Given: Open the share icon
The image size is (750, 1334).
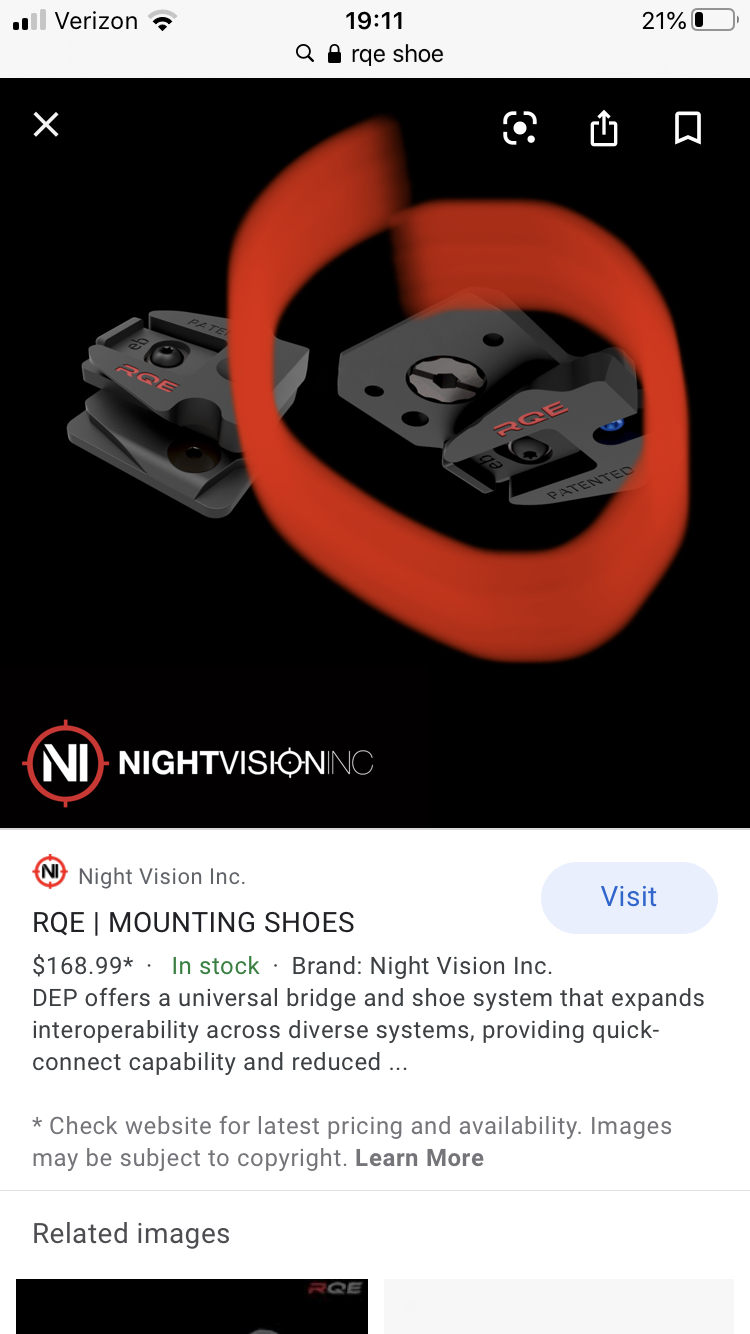Looking at the screenshot, I should pyautogui.click(x=604, y=128).
